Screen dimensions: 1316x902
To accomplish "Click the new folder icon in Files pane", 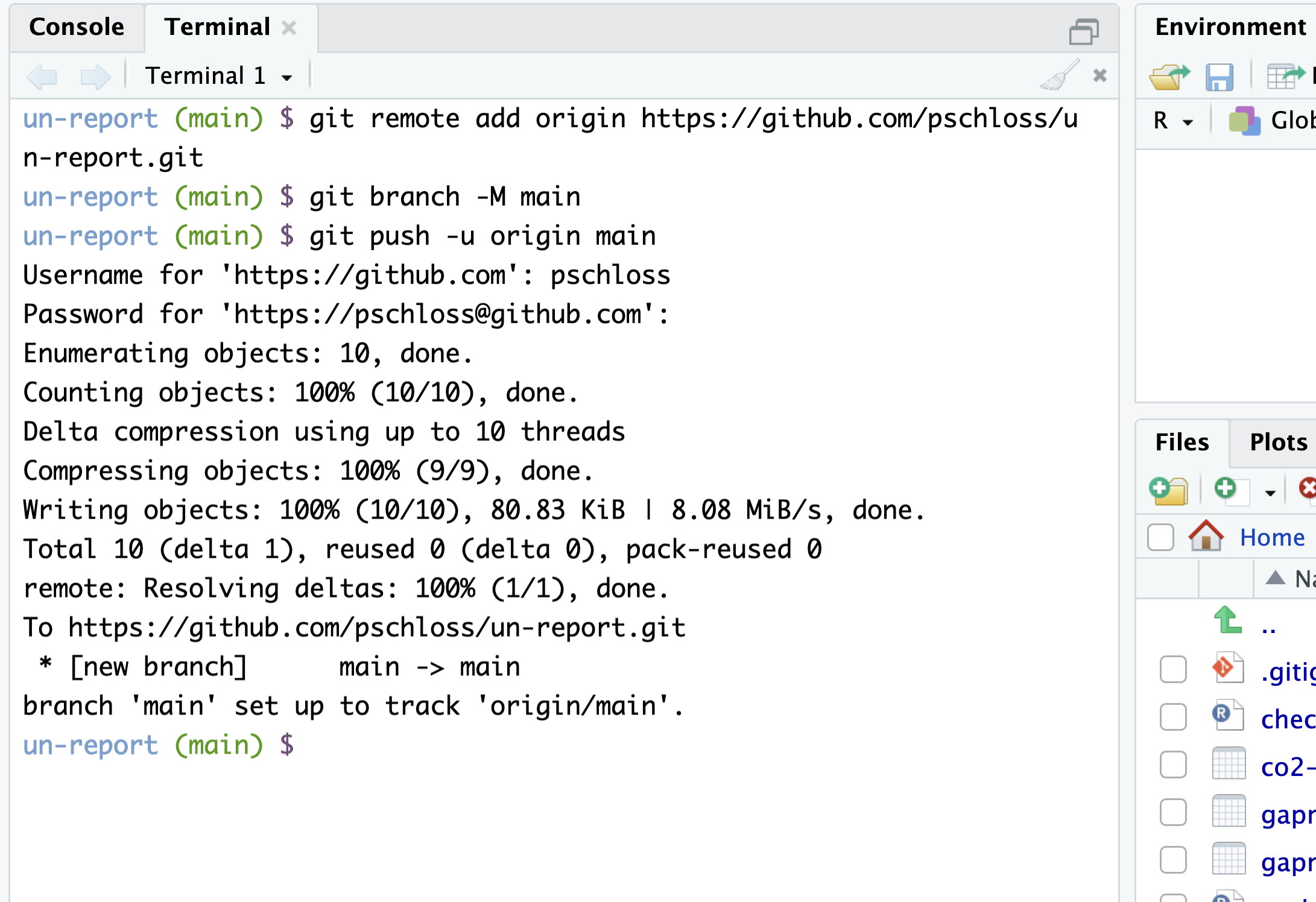I will 1168,490.
